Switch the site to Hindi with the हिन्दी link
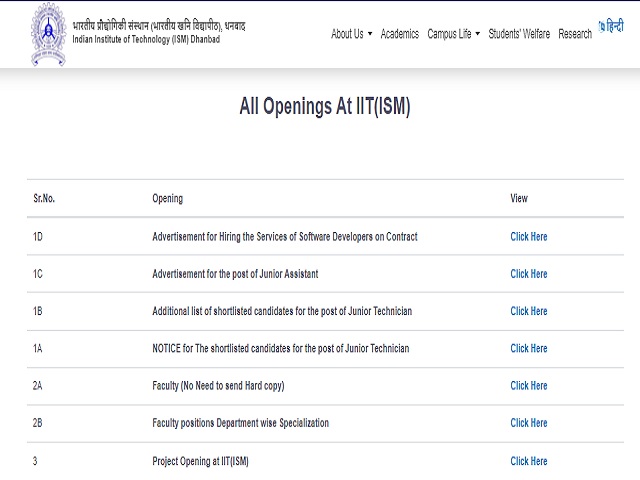Viewport: 640px width, 480px height. point(611,26)
